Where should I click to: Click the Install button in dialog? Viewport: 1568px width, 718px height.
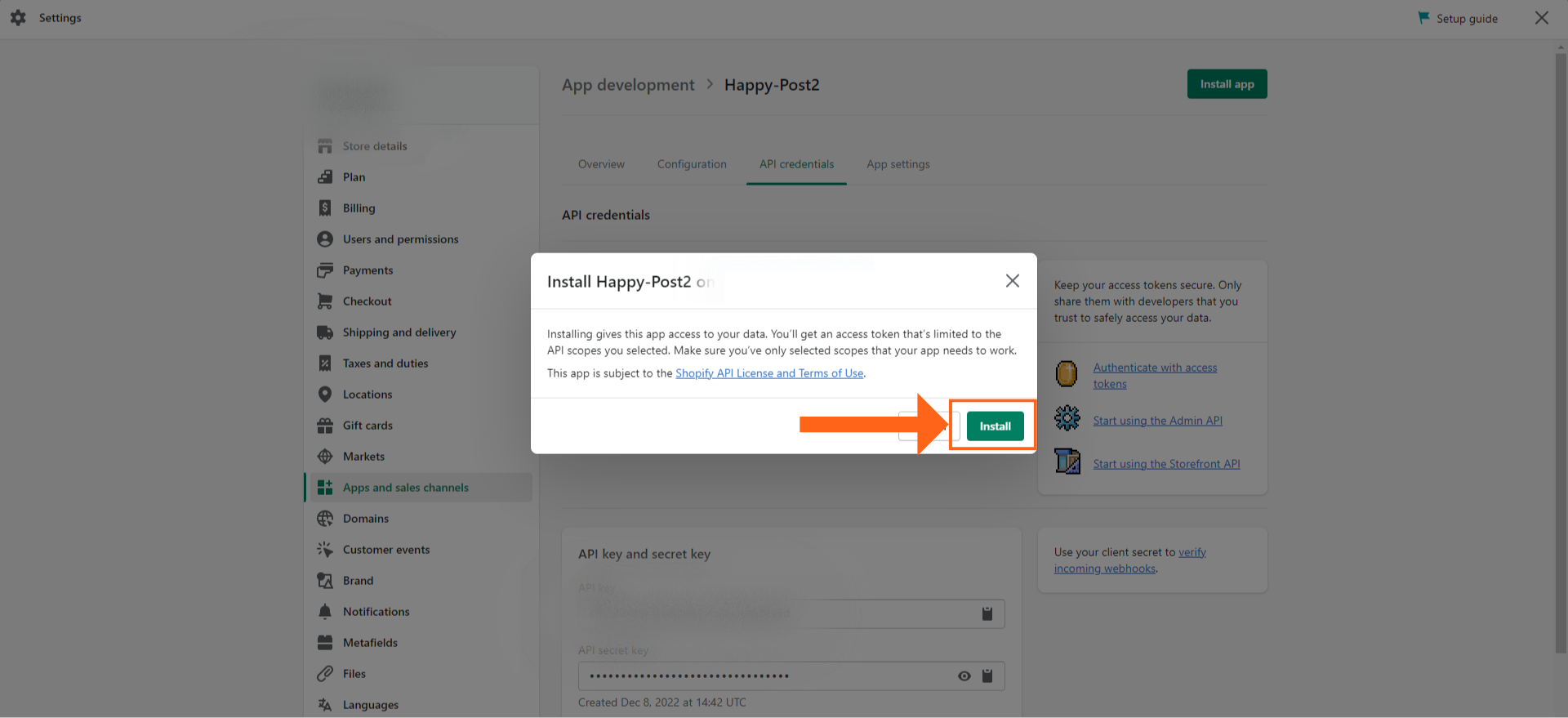pyautogui.click(x=995, y=426)
